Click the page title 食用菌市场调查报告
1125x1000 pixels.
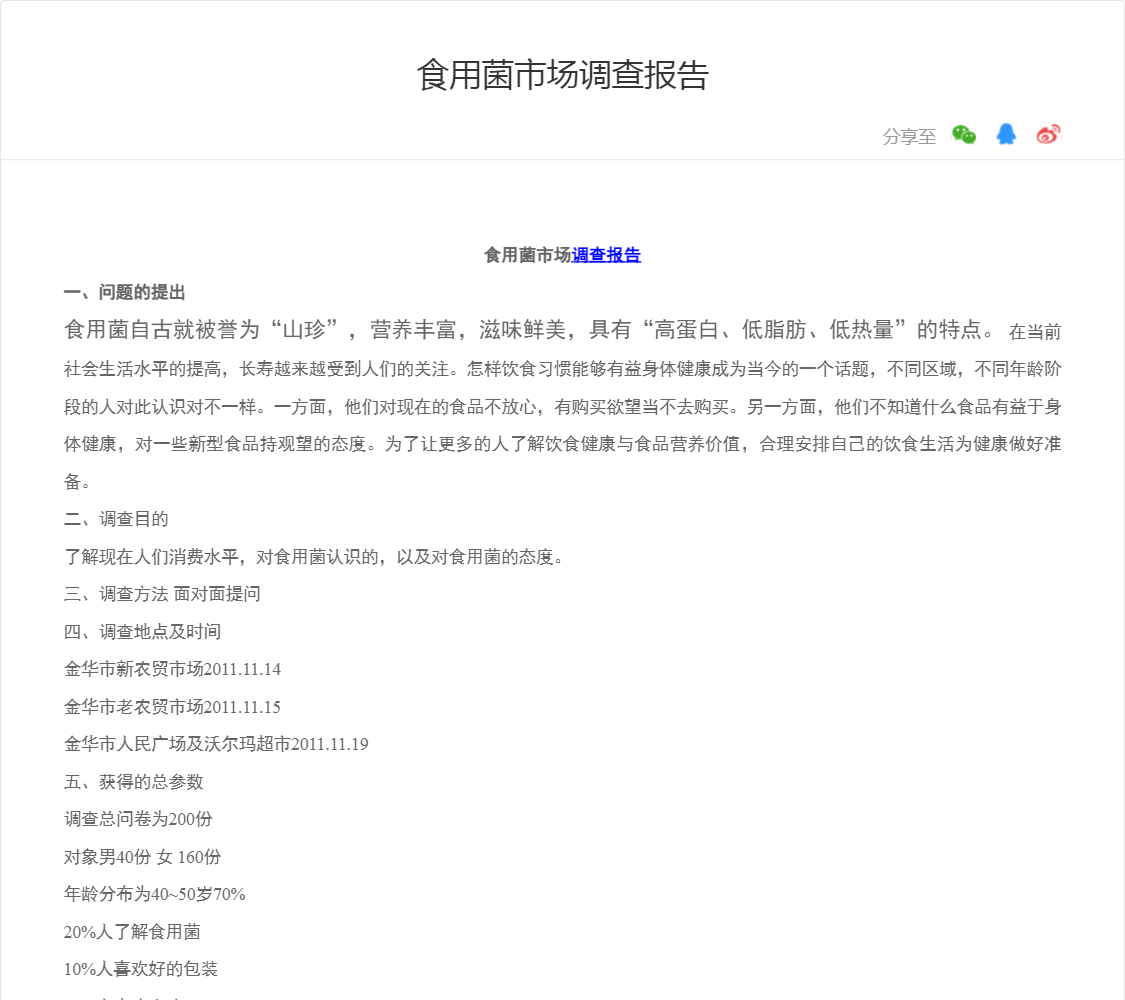[562, 75]
